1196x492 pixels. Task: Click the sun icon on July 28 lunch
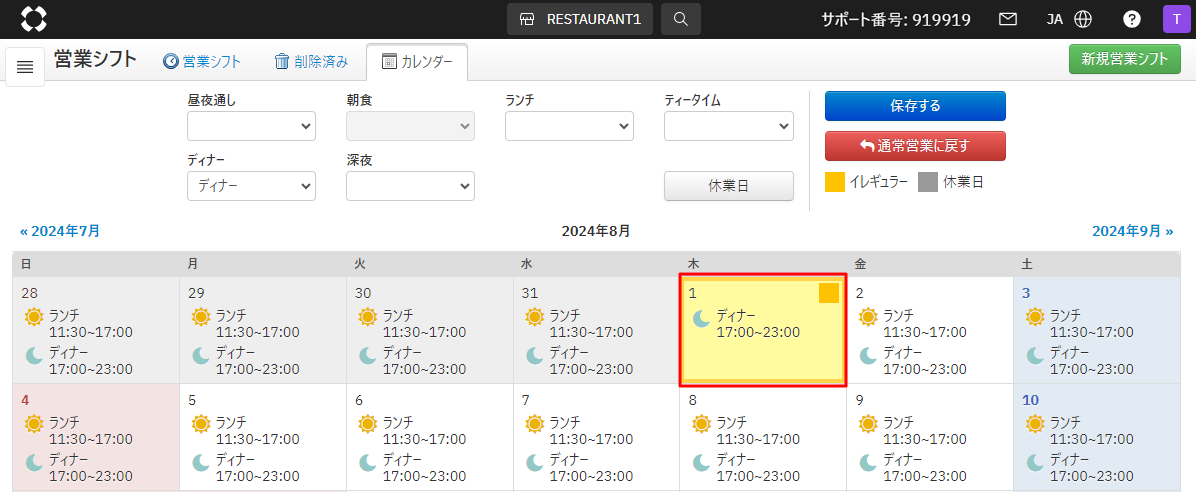(x=34, y=316)
